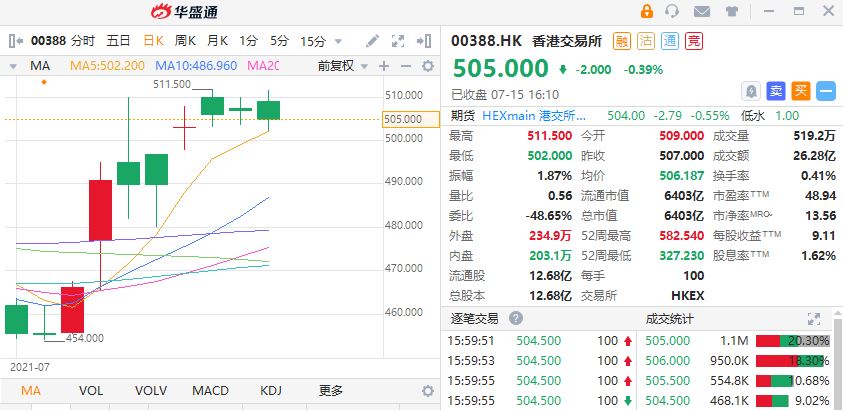The width and height of the screenshot is (843, 410).
Task: Select VOLV indicator tab
Action: click(151, 391)
